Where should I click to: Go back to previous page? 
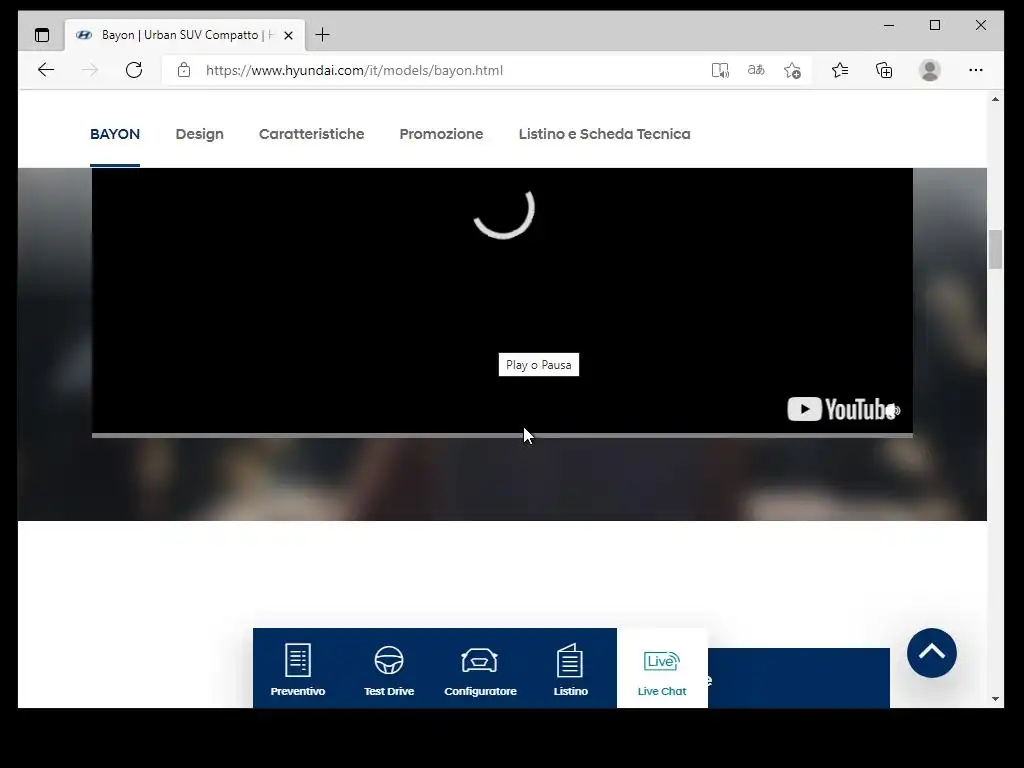coord(46,70)
